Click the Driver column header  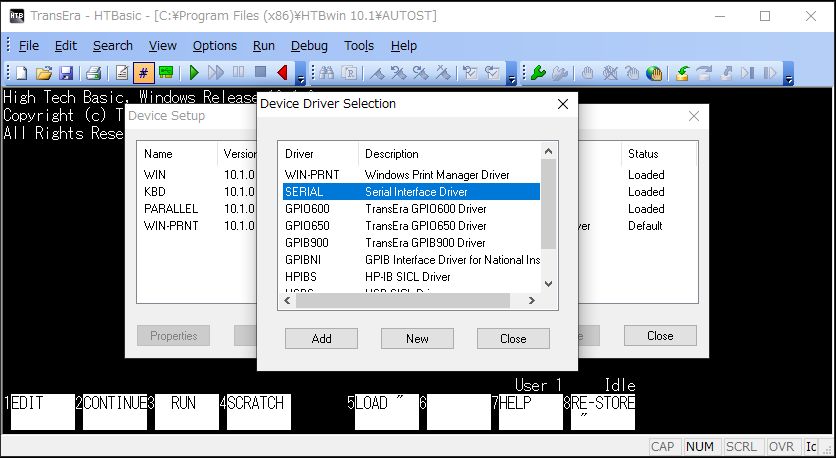318,154
